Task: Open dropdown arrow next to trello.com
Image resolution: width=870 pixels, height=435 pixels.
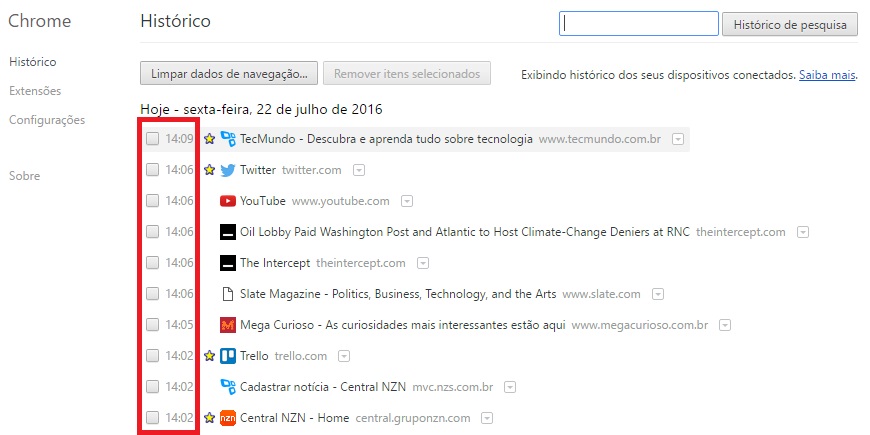Action: [344, 356]
